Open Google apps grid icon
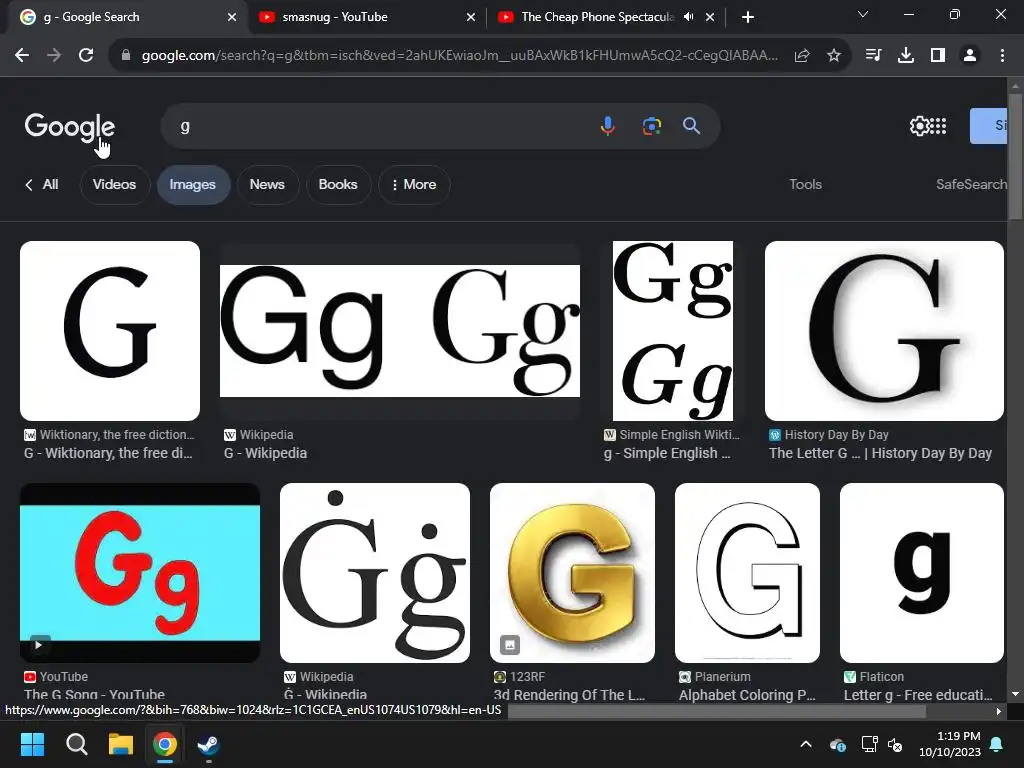The height and width of the screenshot is (768, 1024). pyautogui.click(x=938, y=126)
